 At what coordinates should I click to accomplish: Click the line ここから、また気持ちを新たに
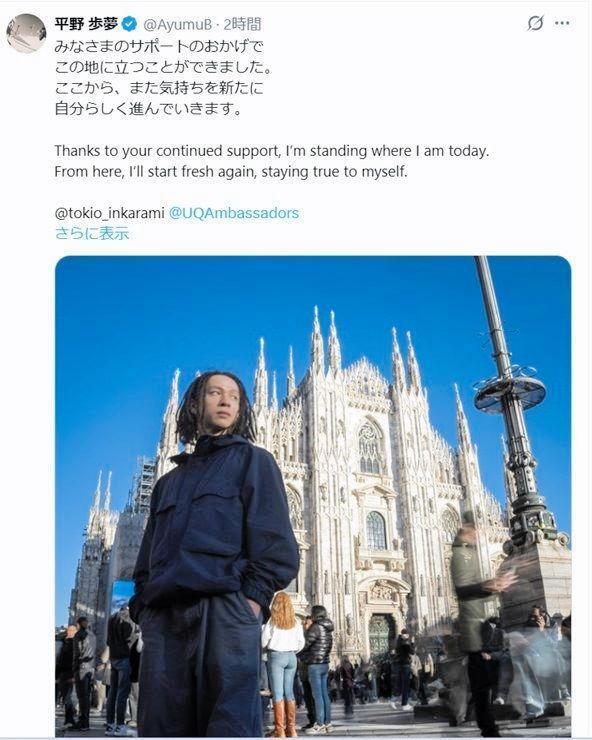coord(159,88)
